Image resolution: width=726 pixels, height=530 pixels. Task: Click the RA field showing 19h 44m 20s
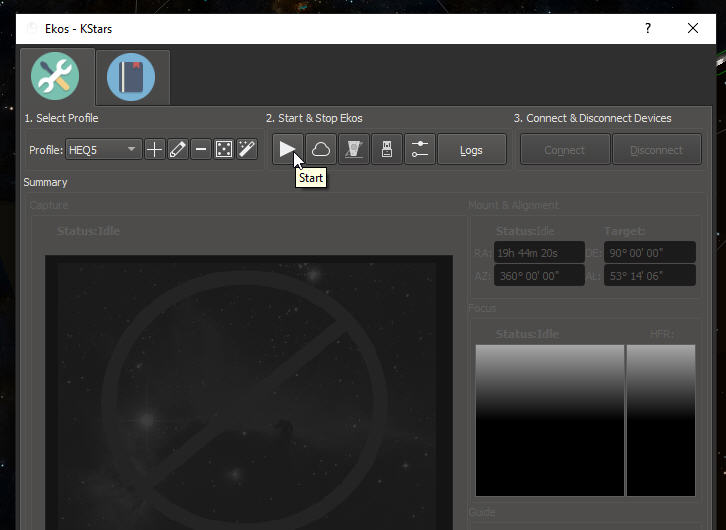click(x=539, y=253)
